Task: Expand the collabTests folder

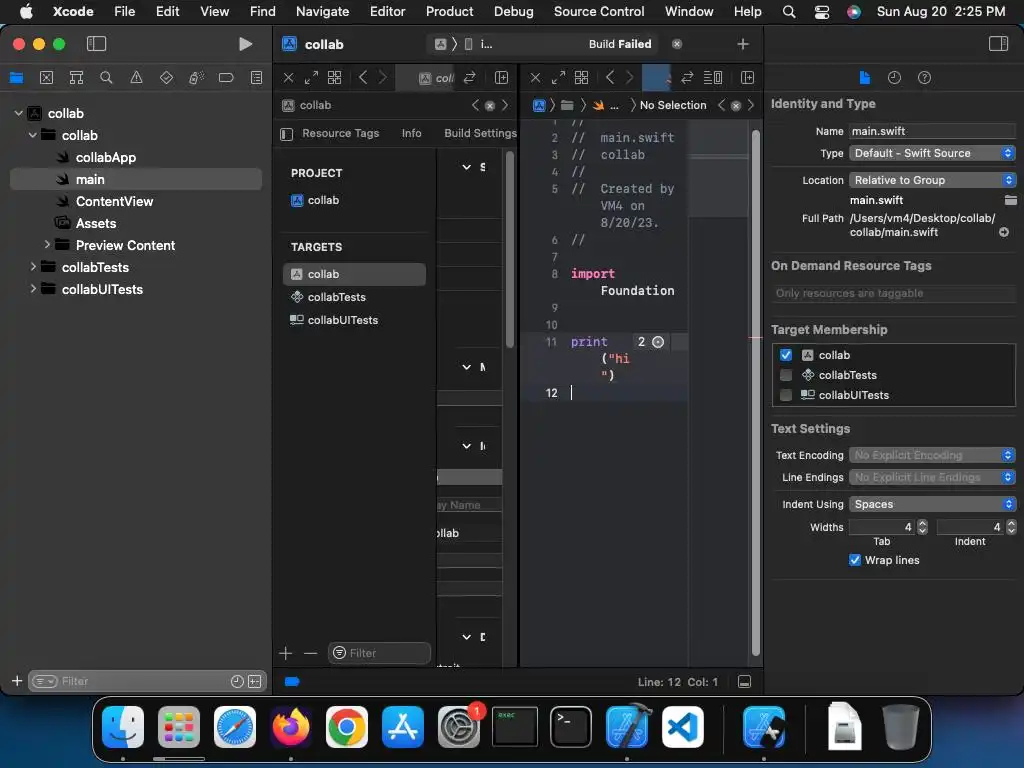Action: tap(33, 266)
